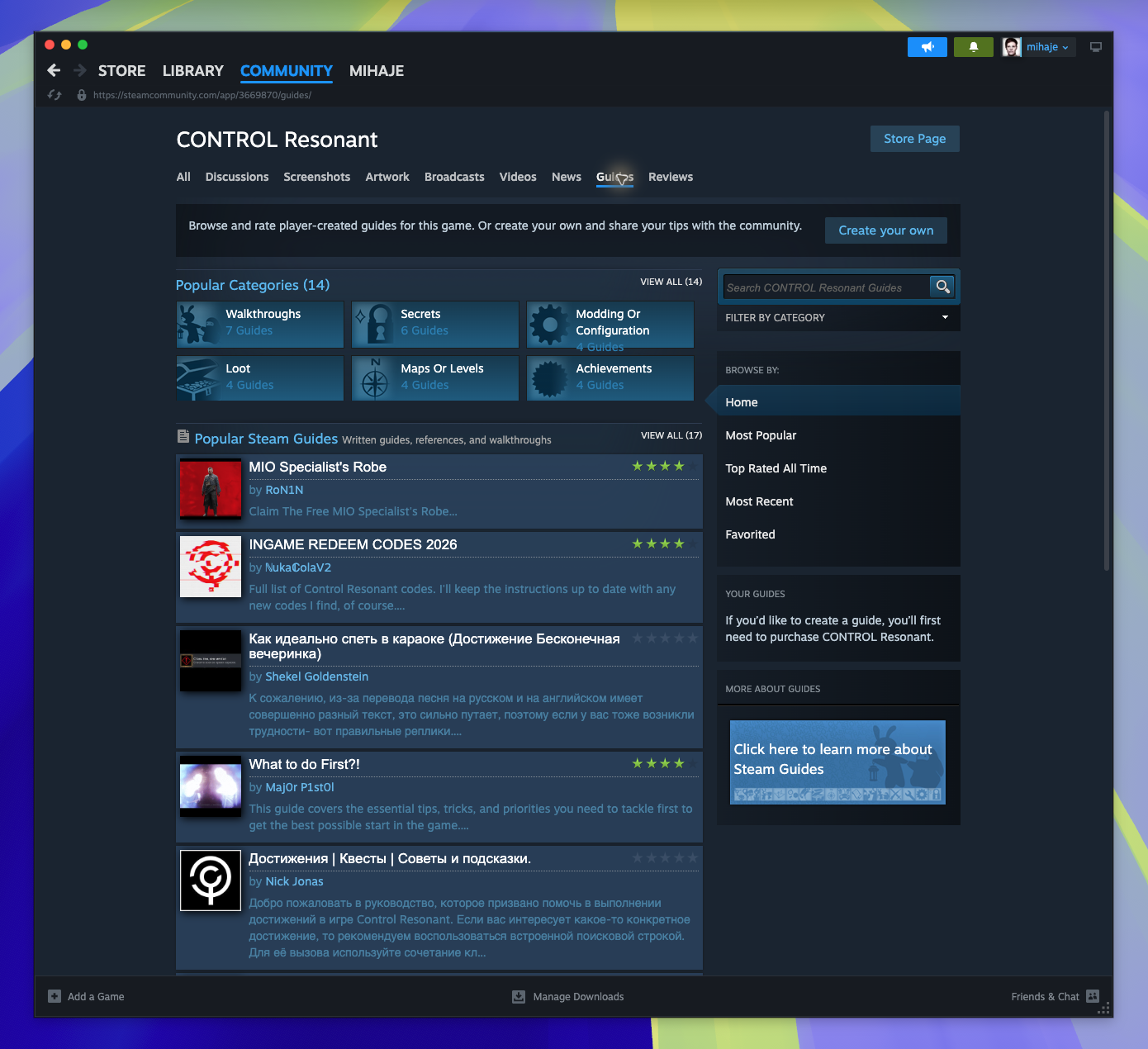Expand the Filter By Category dropdown
1148x1049 pixels.
click(838, 317)
